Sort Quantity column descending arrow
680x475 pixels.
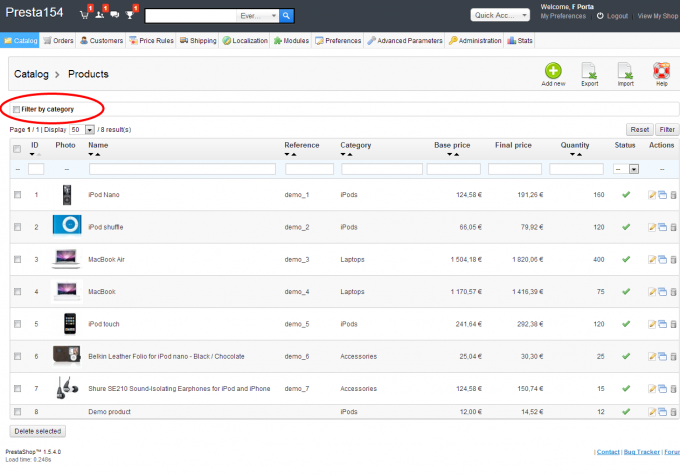[x=572, y=154]
